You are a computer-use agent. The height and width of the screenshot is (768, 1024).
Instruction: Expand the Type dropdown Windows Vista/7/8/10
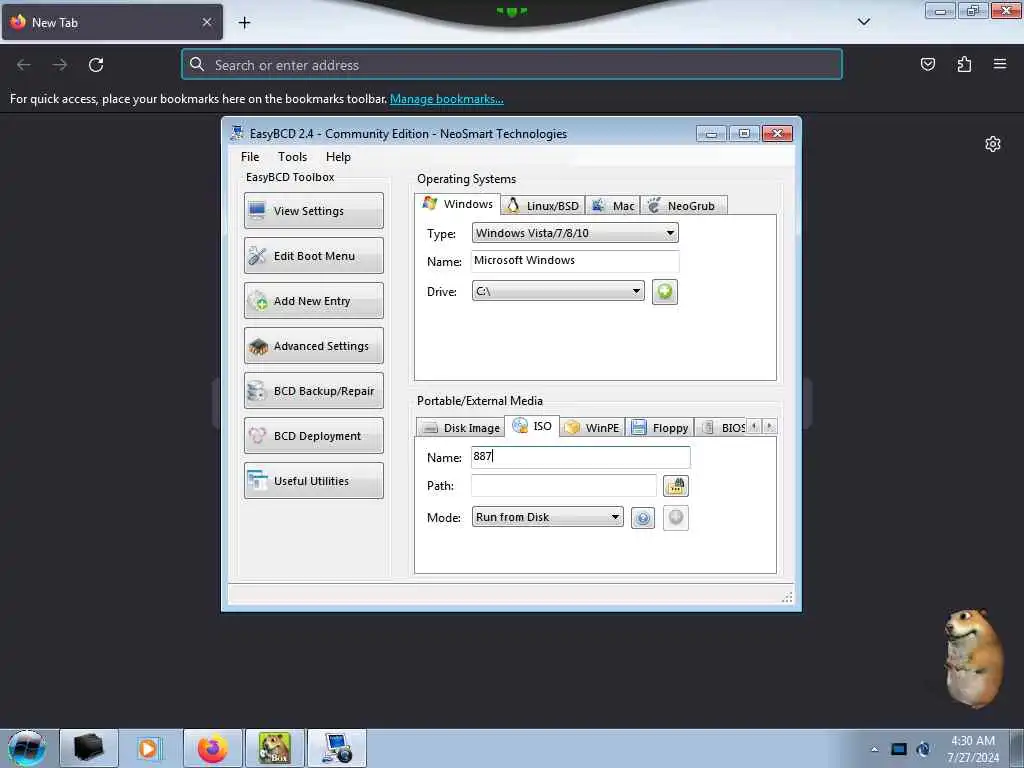click(575, 233)
